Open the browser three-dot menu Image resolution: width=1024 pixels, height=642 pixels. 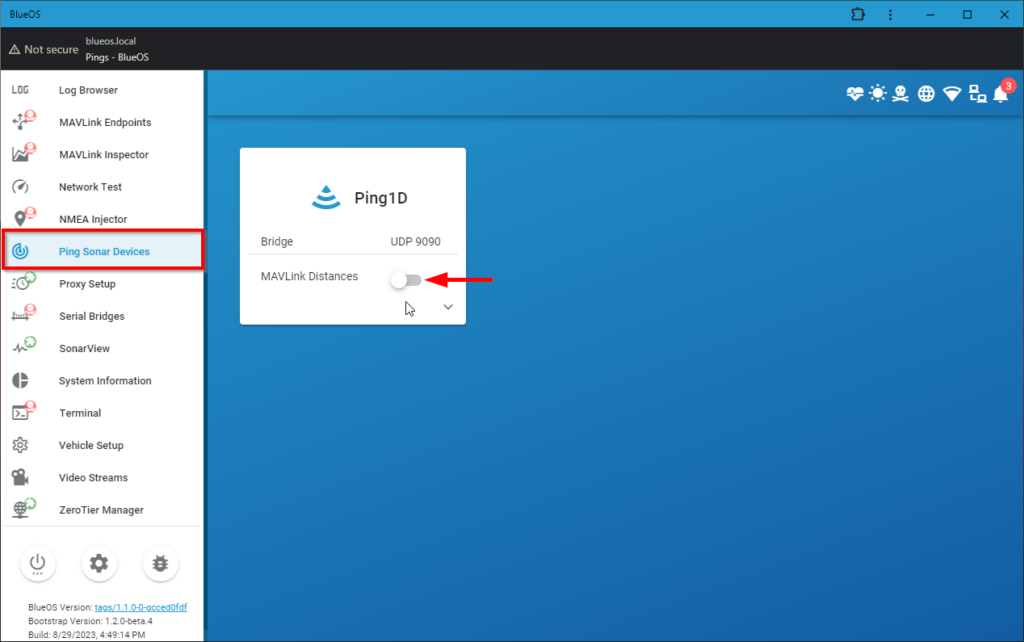[x=890, y=14]
